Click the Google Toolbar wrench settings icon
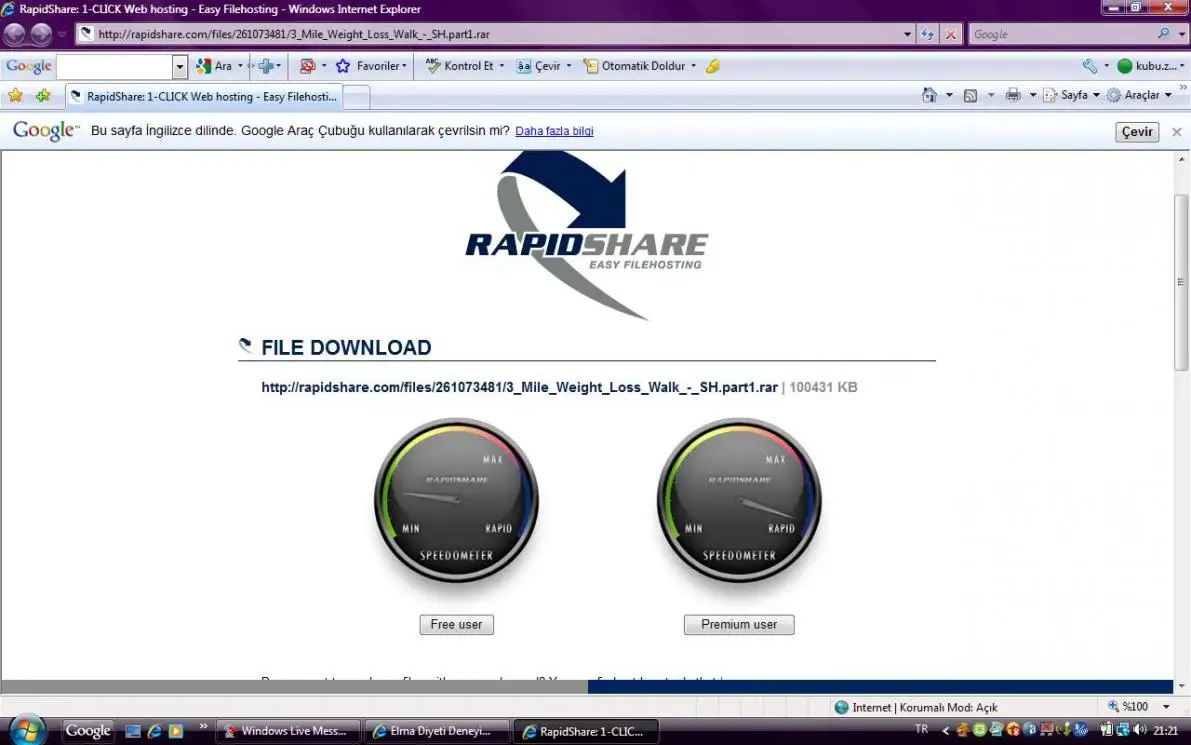Image resolution: width=1191 pixels, height=745 pixels. coord(1090,66)
